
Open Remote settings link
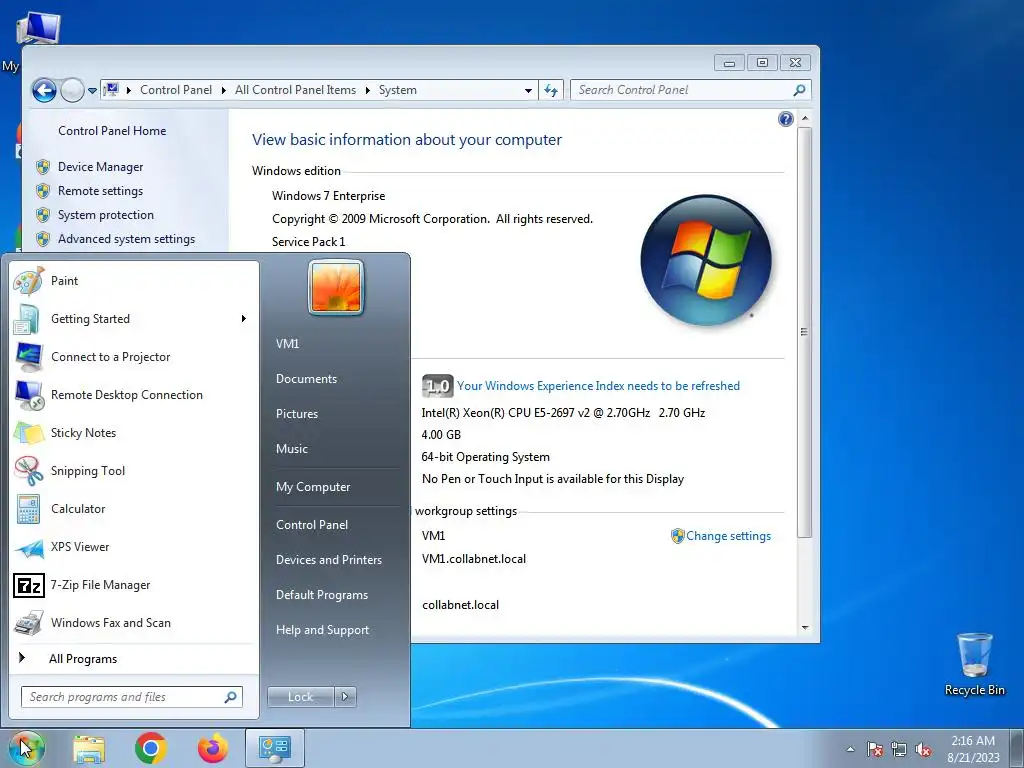coord(100,191)
